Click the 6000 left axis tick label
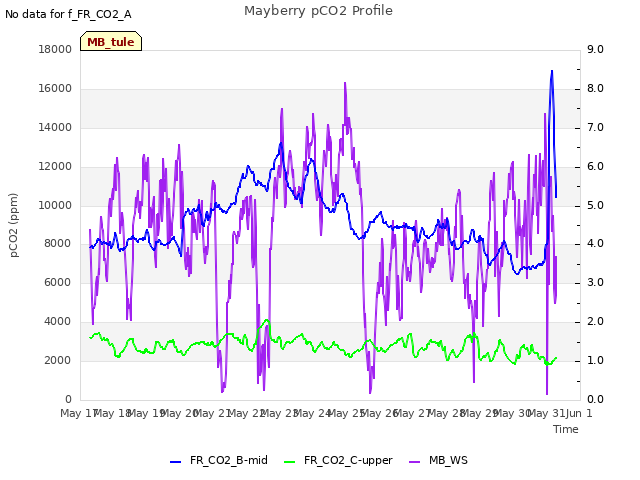The height and width of the screenshot is (480, 640). 58,282
